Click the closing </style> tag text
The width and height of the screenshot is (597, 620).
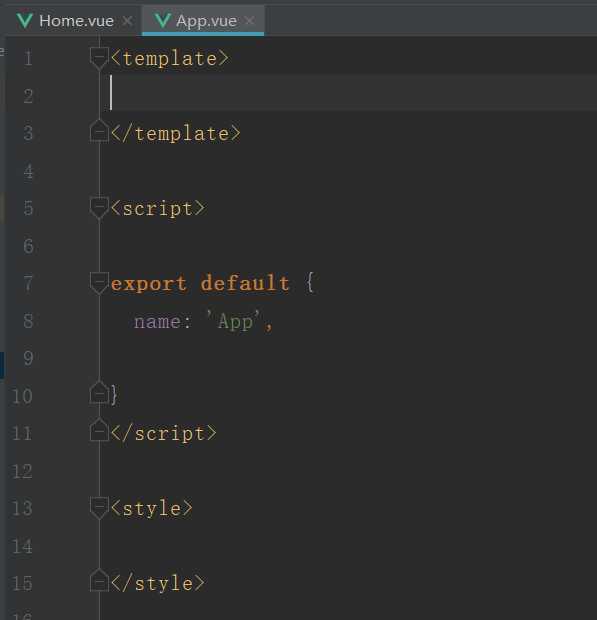[158, 584]
